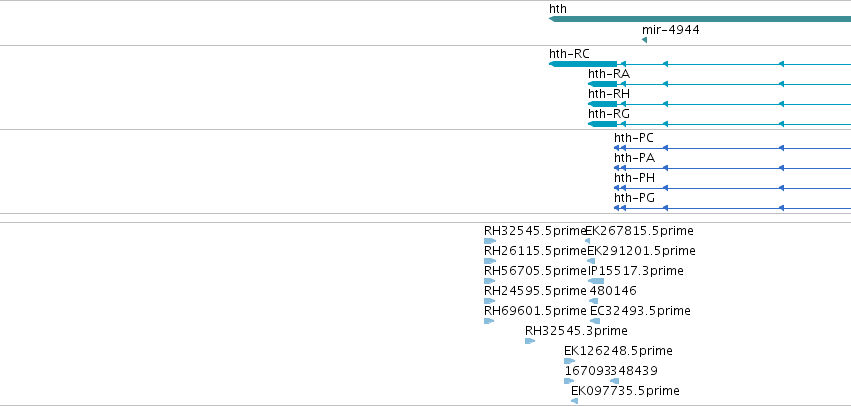Screen dimensions: 851x406
Task: Click the mir-4944 gene arrow glyph
Action: click(644, 40)
